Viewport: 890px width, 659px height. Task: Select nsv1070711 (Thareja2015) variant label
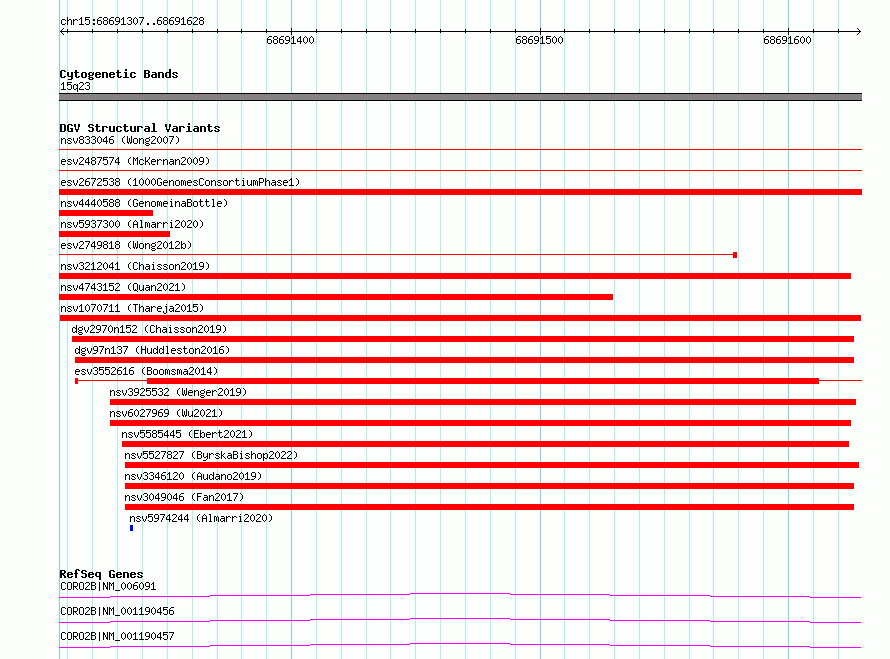tap(132, 308)
